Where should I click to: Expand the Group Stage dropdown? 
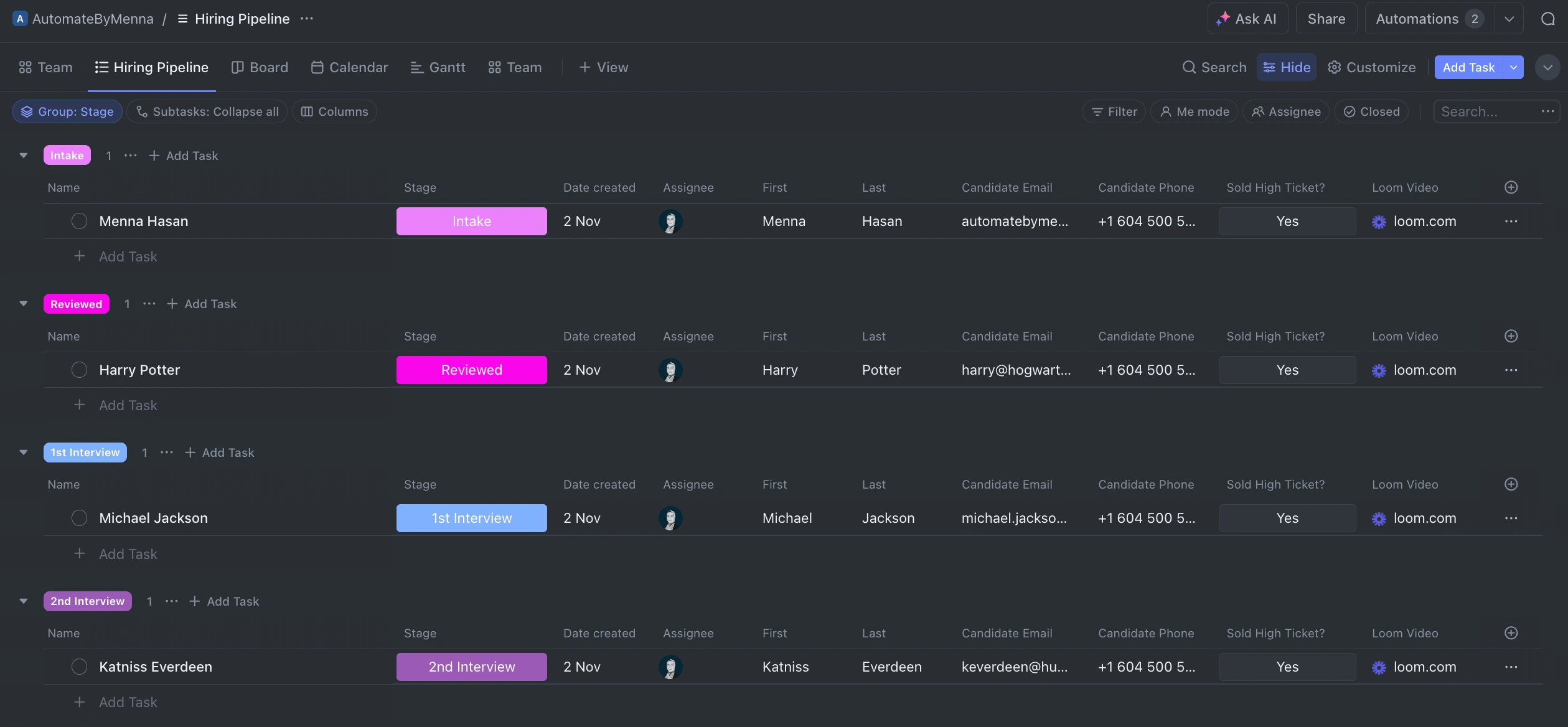[67, 111]
